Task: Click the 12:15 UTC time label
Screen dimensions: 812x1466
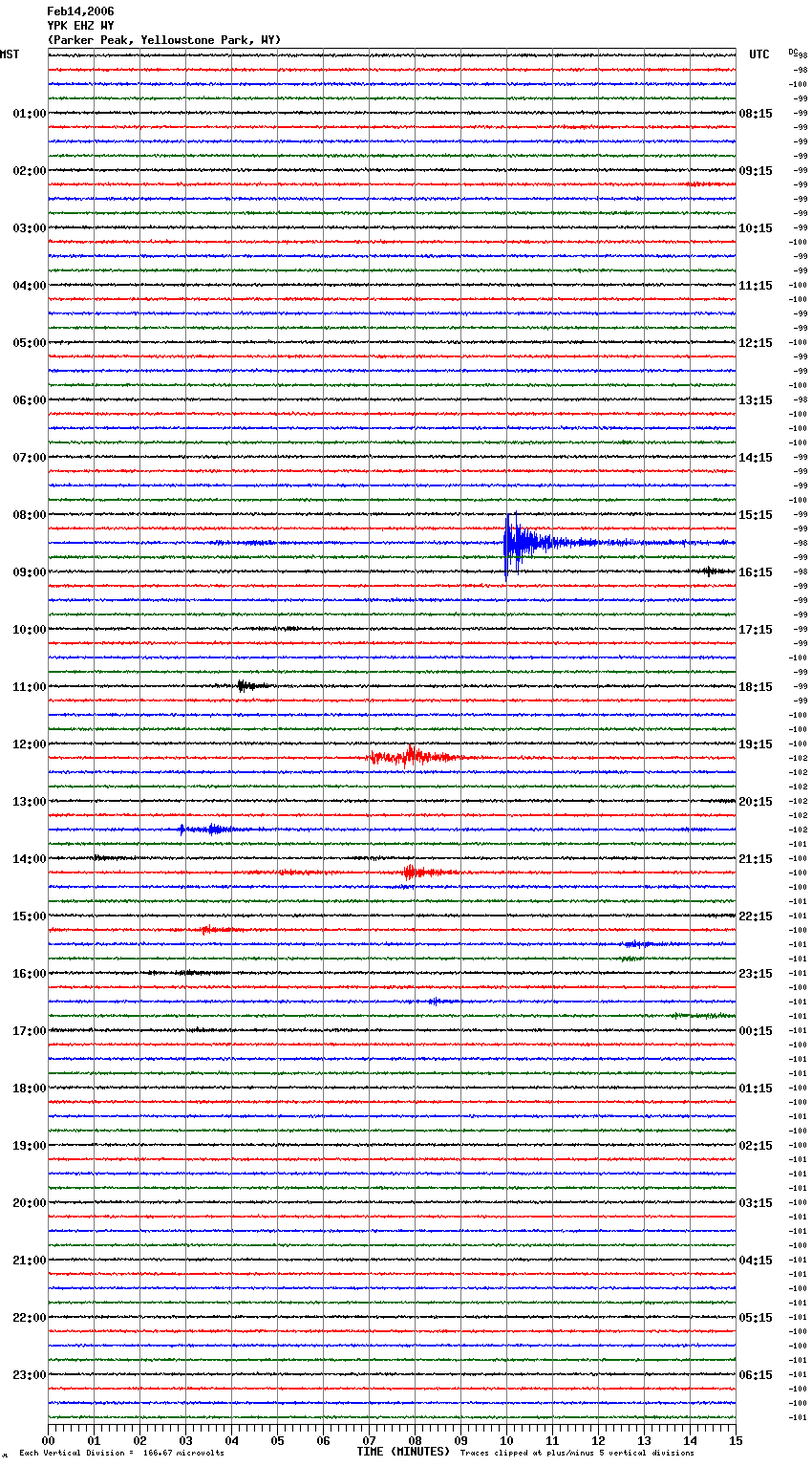Action: point(756,343)
